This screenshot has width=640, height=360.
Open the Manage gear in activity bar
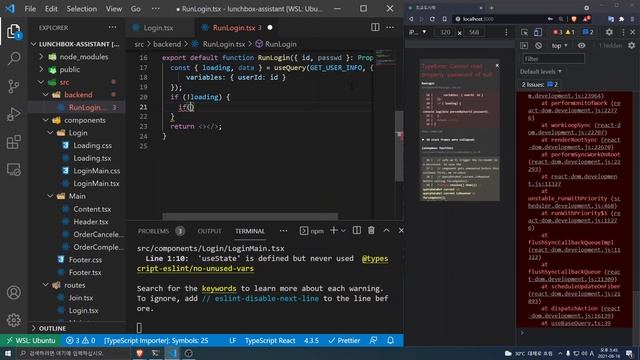[x=13, y=320]
